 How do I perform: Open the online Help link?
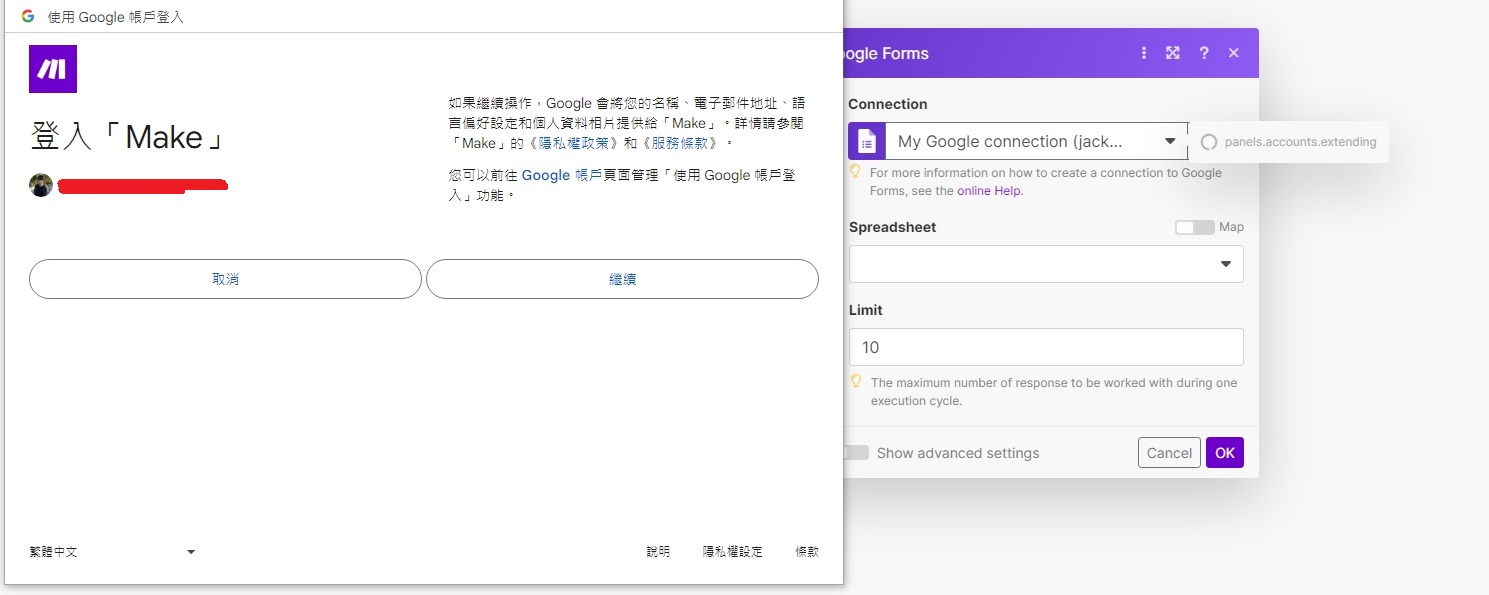click(x=988, y=190)
